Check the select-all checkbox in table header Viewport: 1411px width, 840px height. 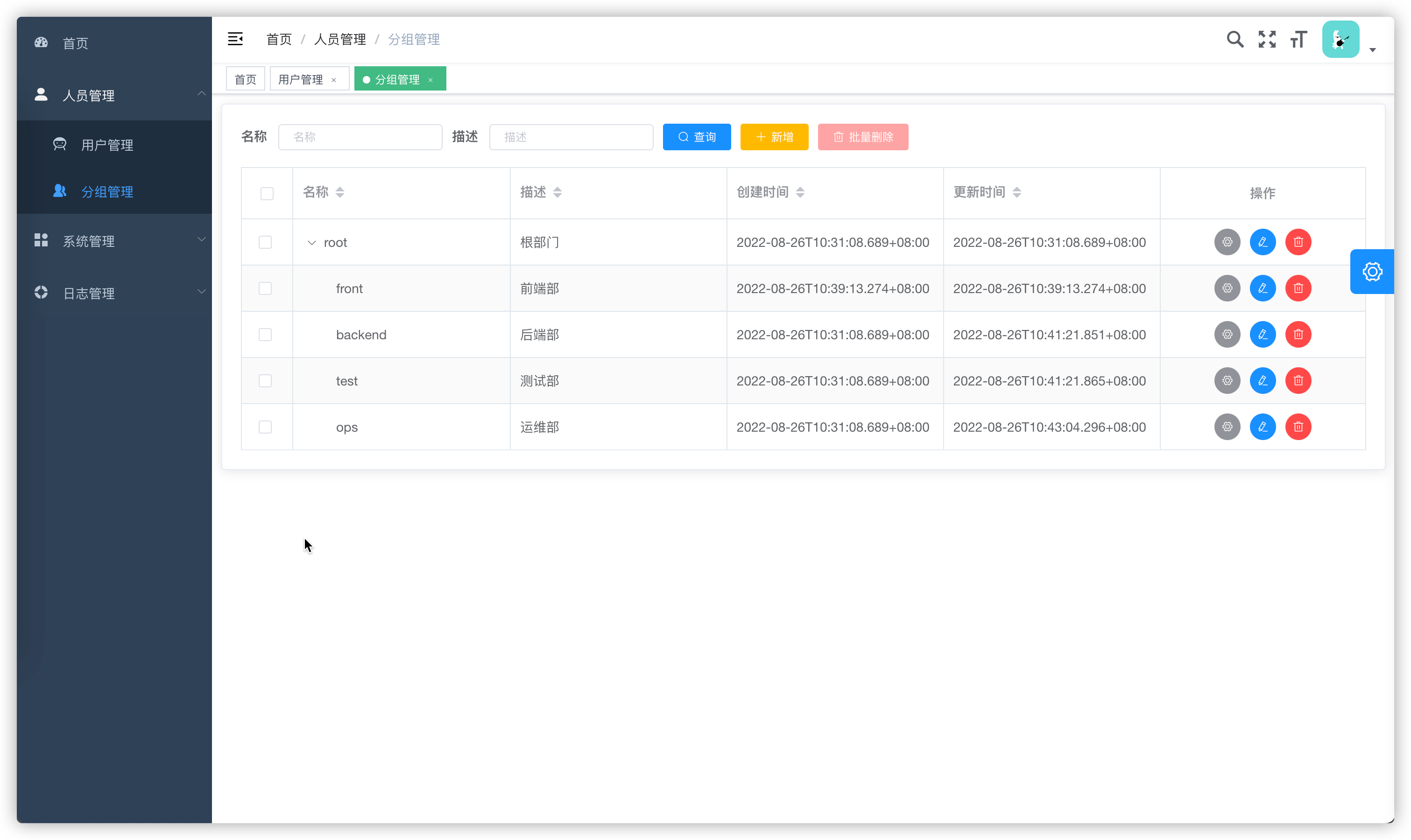(x=267, y=194)
